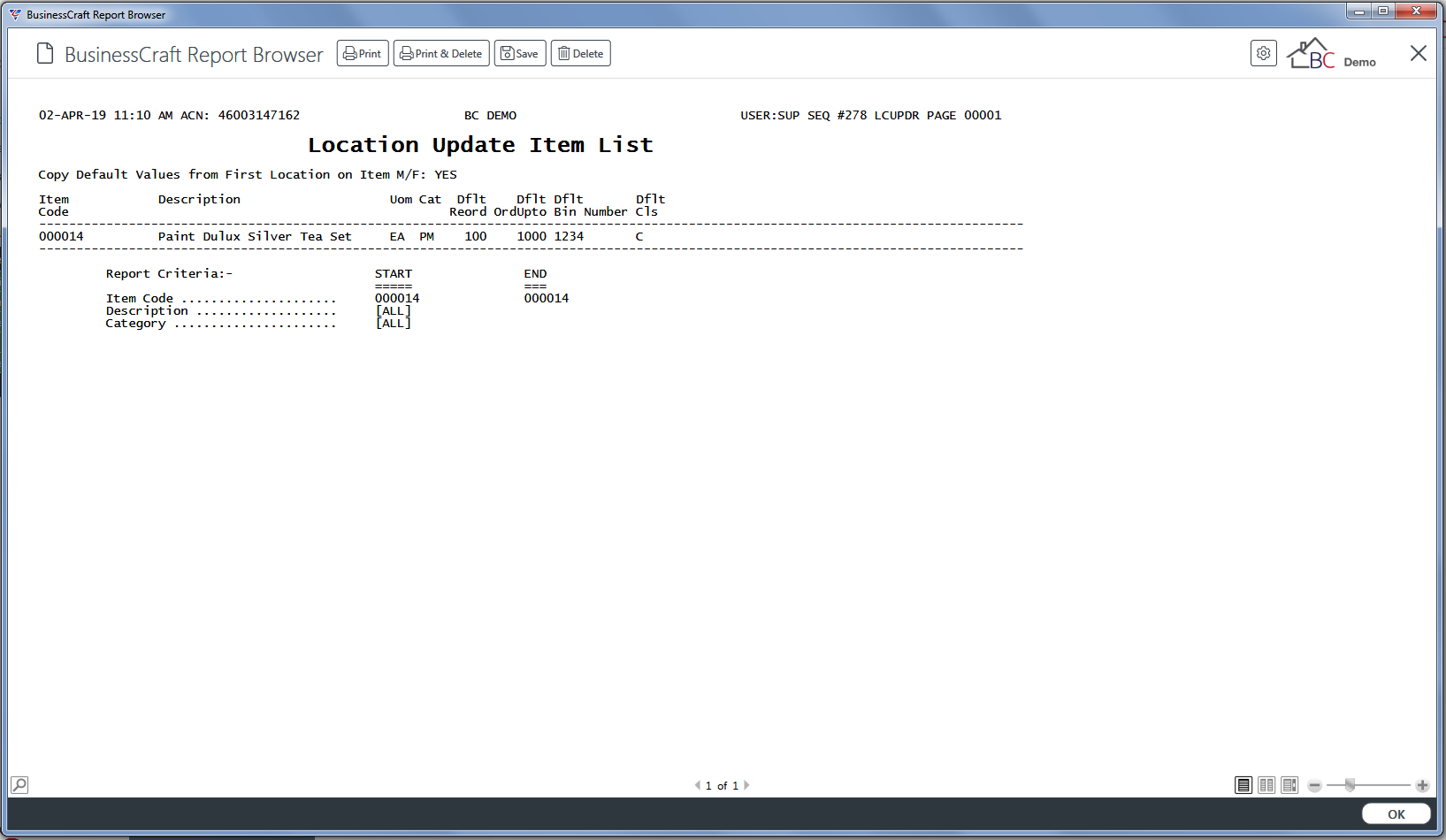Click the report heading "Location Update Item List"
Image resolution: width=1446 pixels, height=840 pixels.
(480, 145)
